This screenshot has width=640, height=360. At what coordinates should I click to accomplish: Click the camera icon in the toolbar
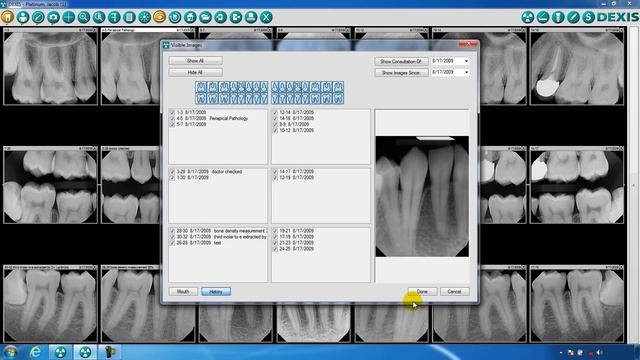(x=53, y=17)
